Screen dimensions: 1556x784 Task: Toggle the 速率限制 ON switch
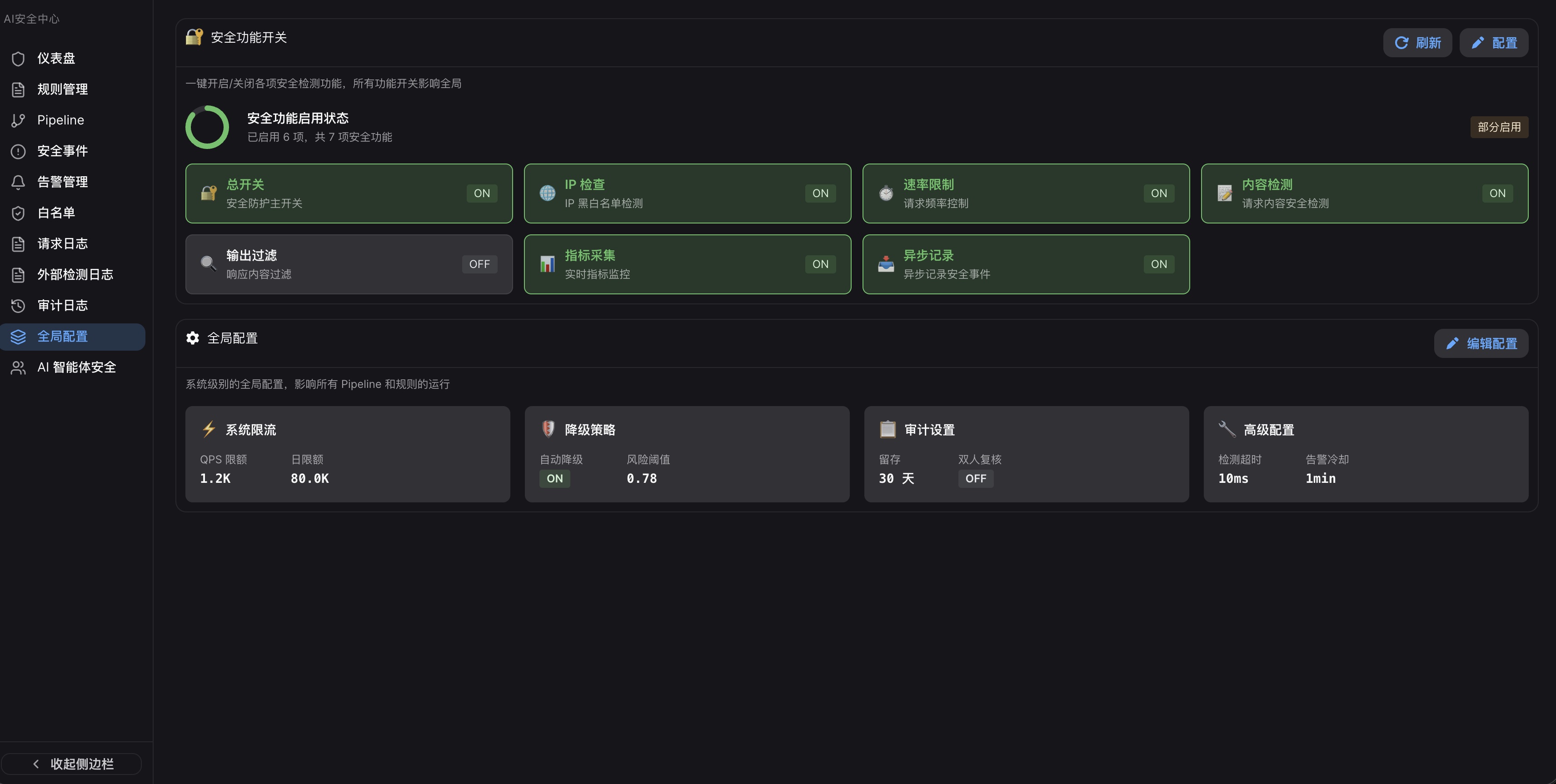[x=1158, y=193]
